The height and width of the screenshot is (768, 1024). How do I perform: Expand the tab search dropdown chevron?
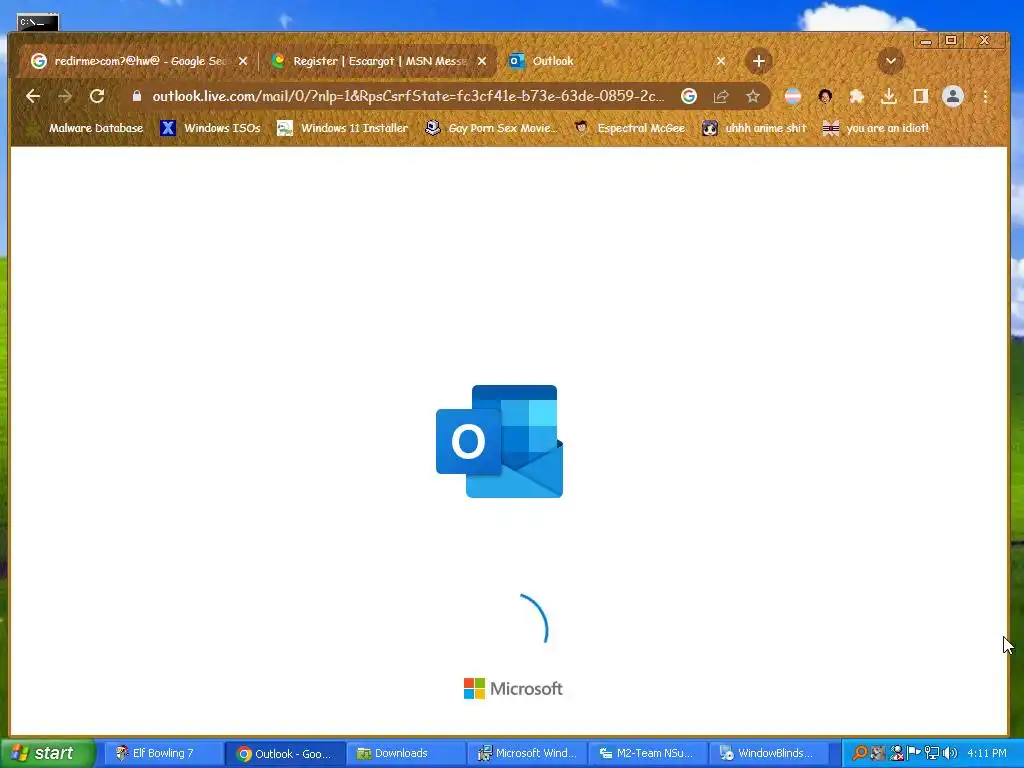(891, 61)
